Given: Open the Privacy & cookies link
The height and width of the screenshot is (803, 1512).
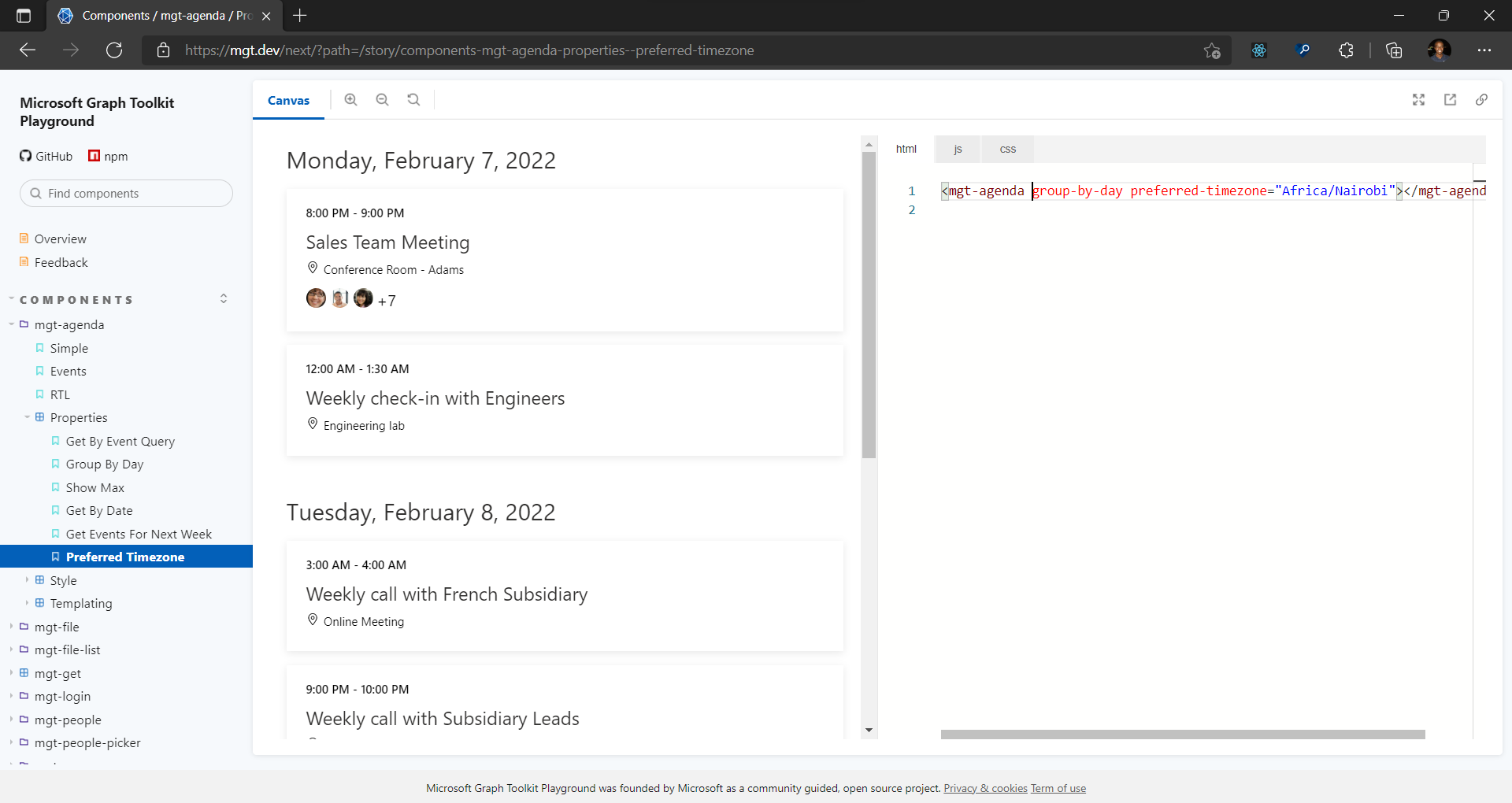Looking at the screenshot, I should point(985,788).
